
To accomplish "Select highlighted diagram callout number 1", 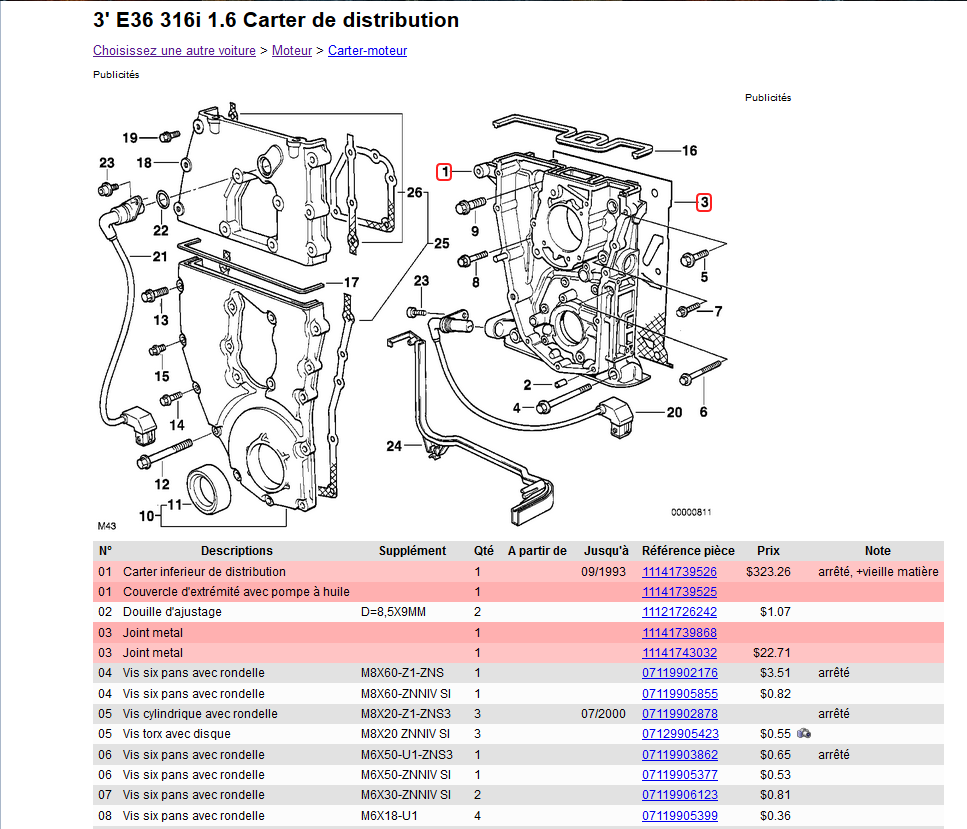I will (x=444, y=171).
